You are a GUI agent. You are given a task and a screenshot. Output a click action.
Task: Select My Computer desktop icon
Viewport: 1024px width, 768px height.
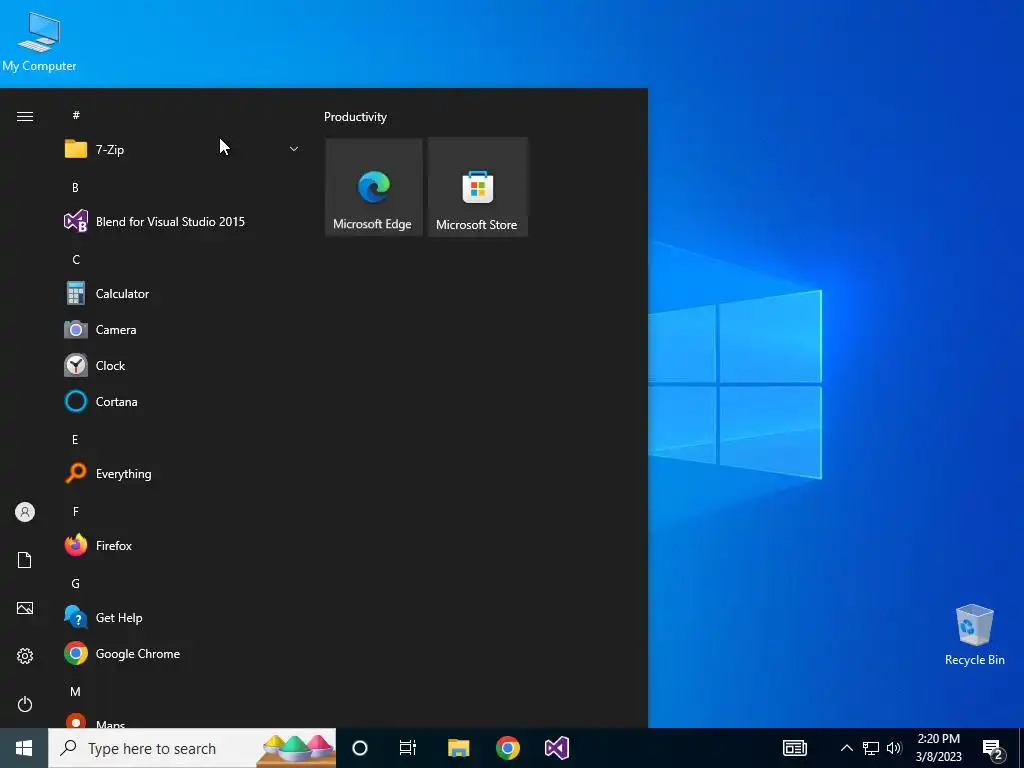(39, 42)
